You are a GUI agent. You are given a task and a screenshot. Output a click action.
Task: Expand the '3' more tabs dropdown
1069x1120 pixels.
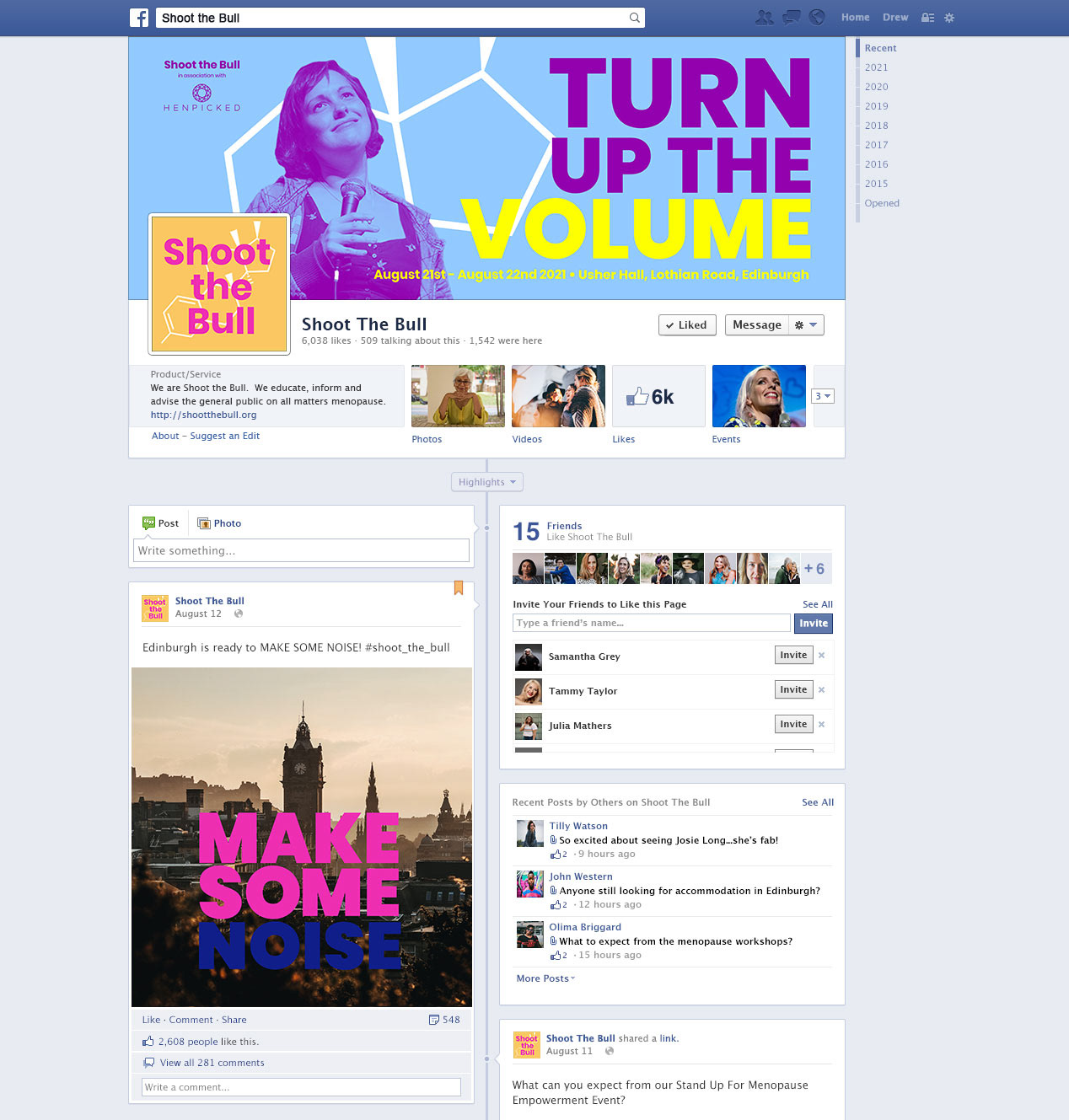pyautogui.click(x=823, y=396)
